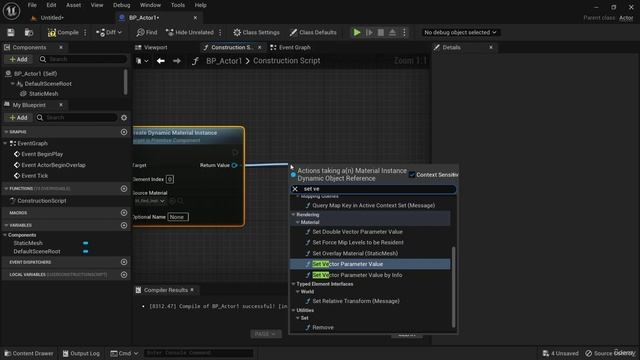Screen dimensions: 640x360
Task: Open My Blueprint settings gear
Action: (124, 118)
